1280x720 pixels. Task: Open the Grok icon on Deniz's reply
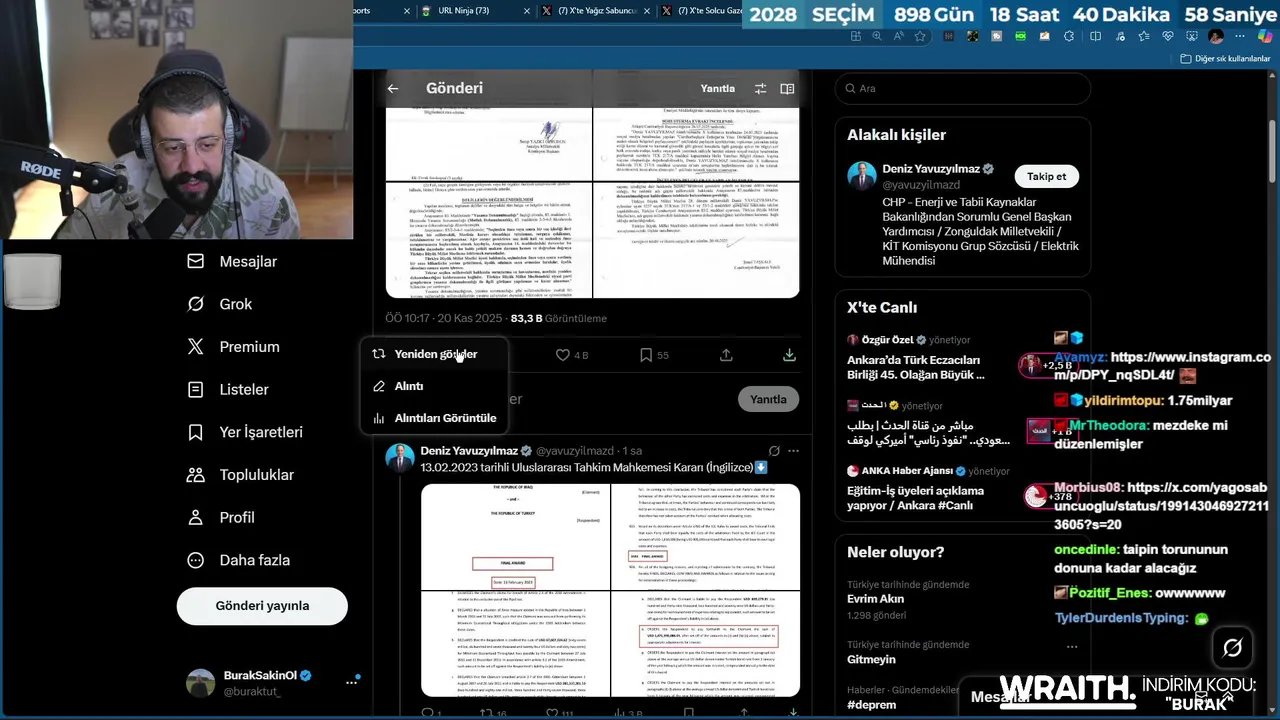click(774, 451)
